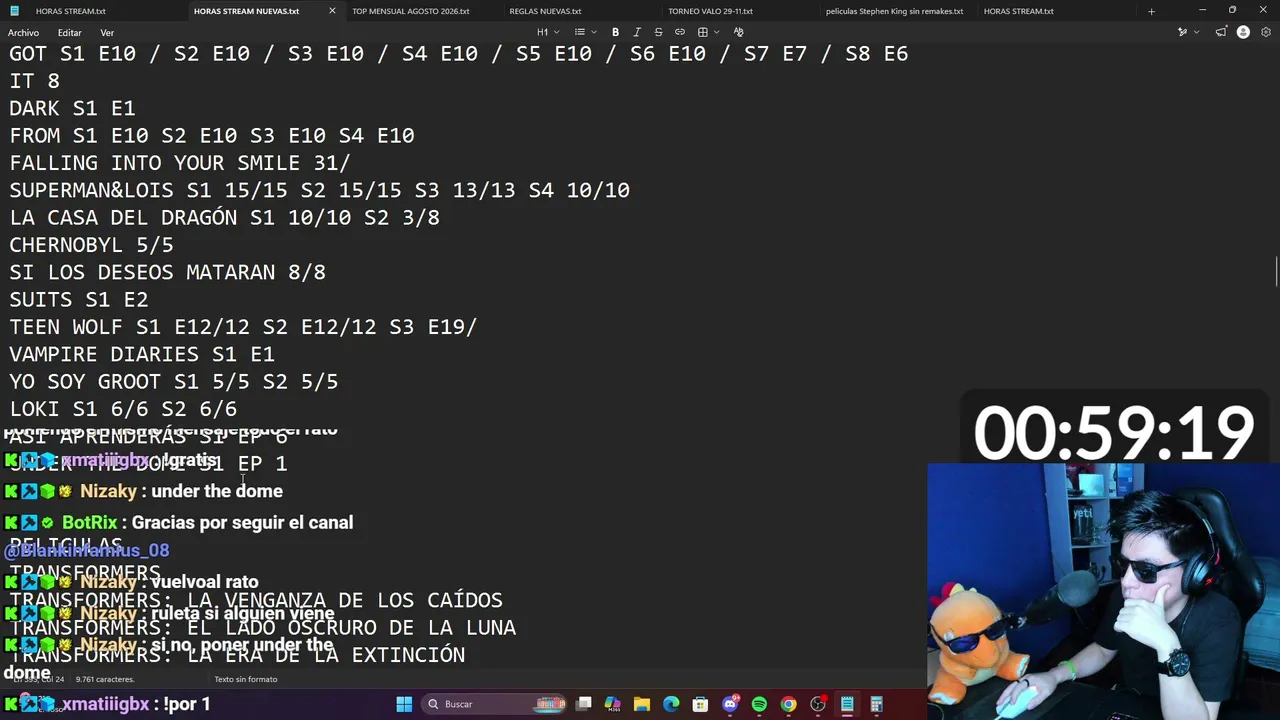Viewport: 1280px width, 720px height.
Task: Click the line 'FALLING INTO YOUR SMILE 31/'
Action: click(180, 163)
